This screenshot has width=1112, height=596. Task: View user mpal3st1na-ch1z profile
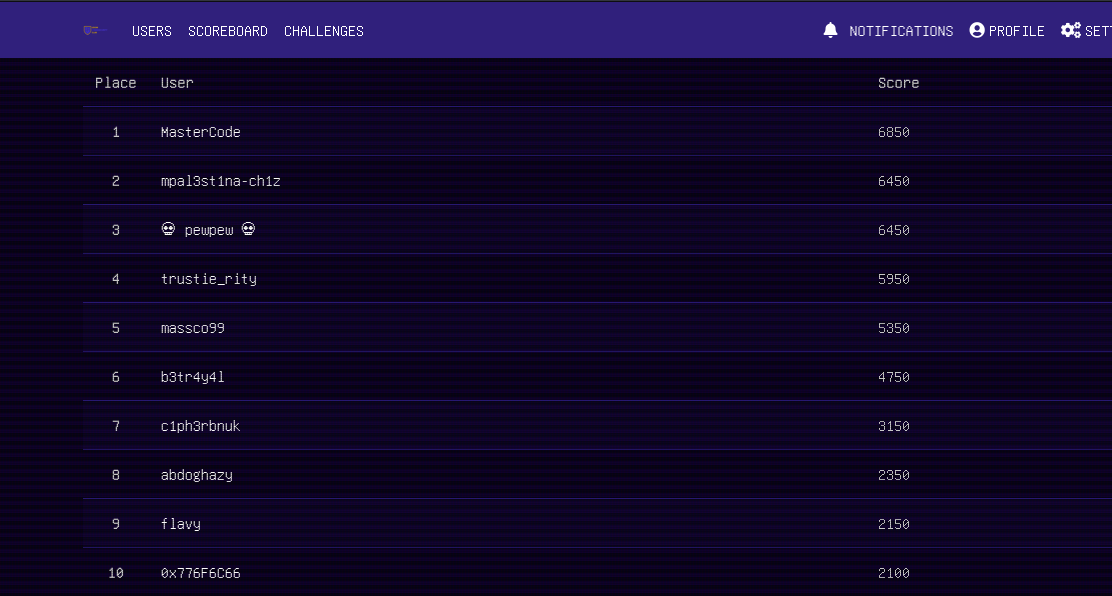pyautogui.click(x=213, y=181)
